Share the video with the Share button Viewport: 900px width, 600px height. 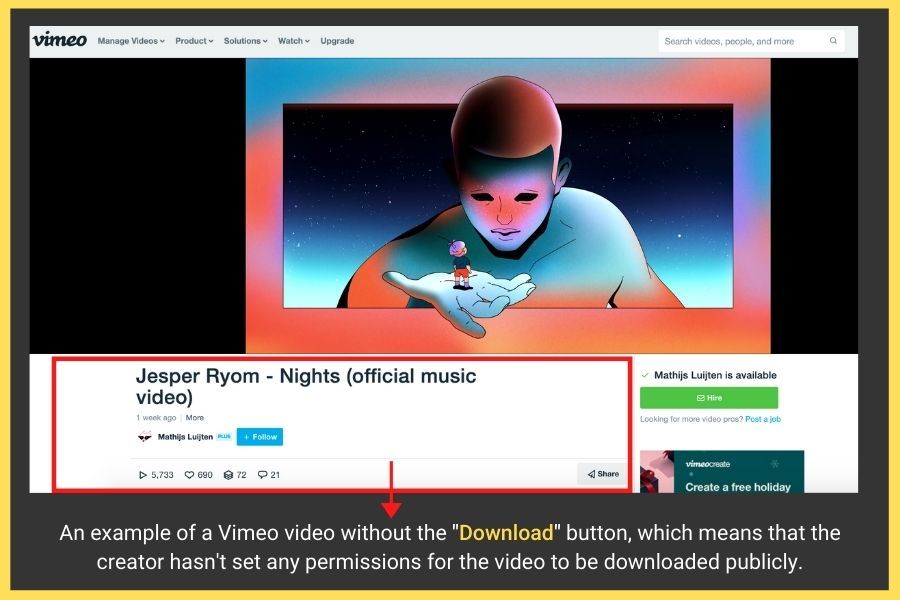click(602, 474)
